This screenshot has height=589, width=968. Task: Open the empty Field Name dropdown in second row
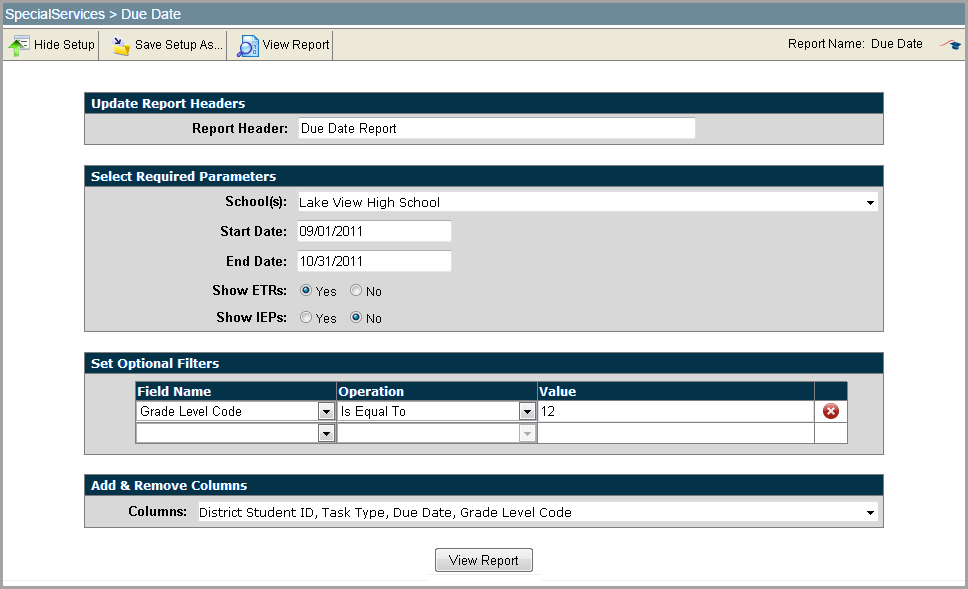point(325,433)
